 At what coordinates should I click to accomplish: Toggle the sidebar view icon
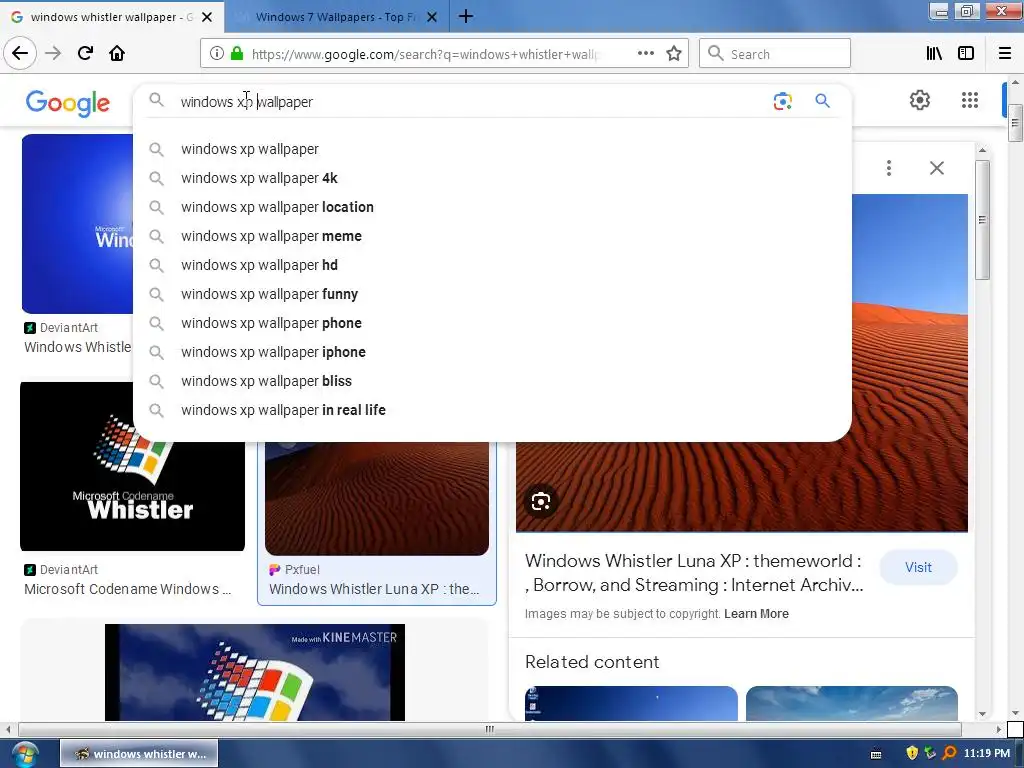[x=966, y=54]
